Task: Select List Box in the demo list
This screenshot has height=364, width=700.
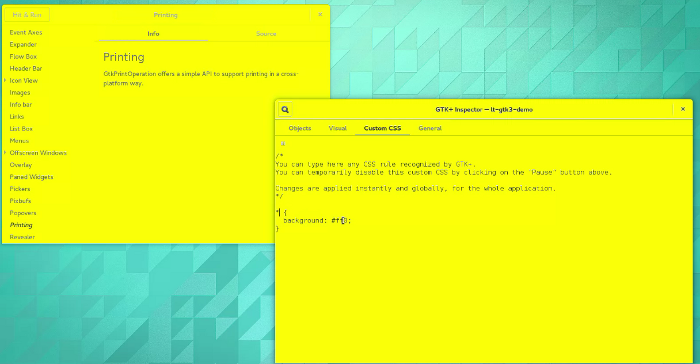Action: 21,129
